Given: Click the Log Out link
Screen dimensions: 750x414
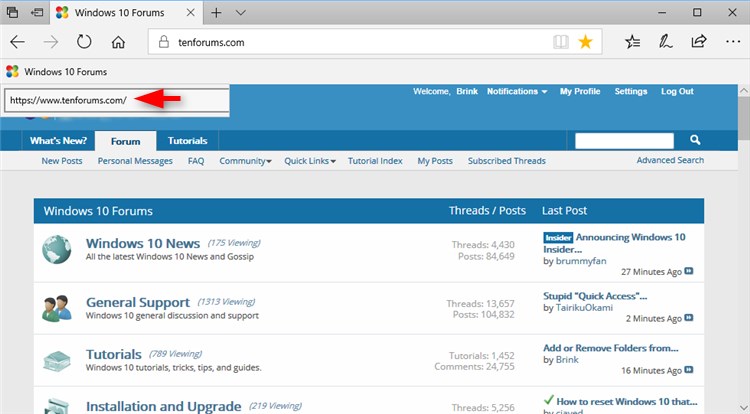Looking at the screenshot, I should 677,91.
